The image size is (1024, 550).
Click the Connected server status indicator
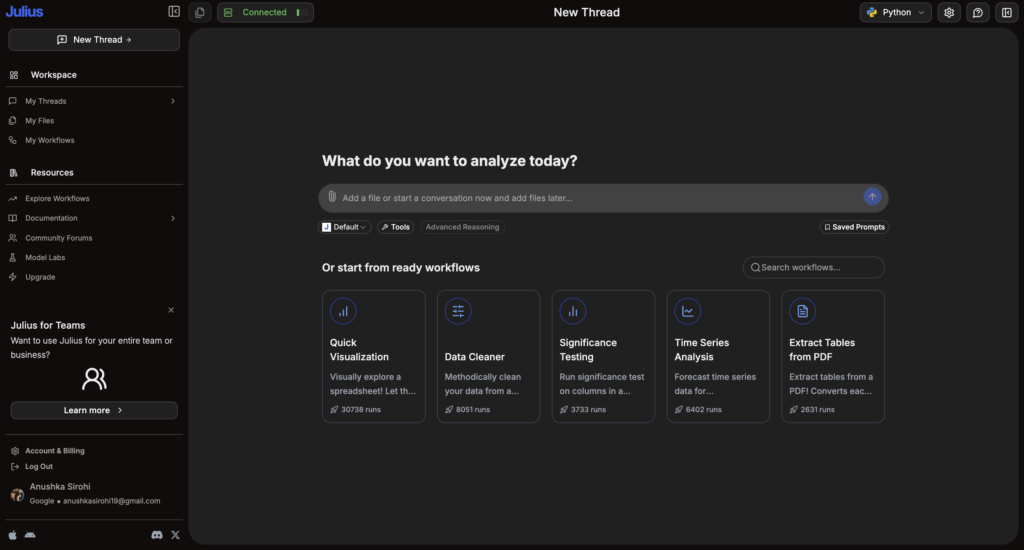click(265, 12)
